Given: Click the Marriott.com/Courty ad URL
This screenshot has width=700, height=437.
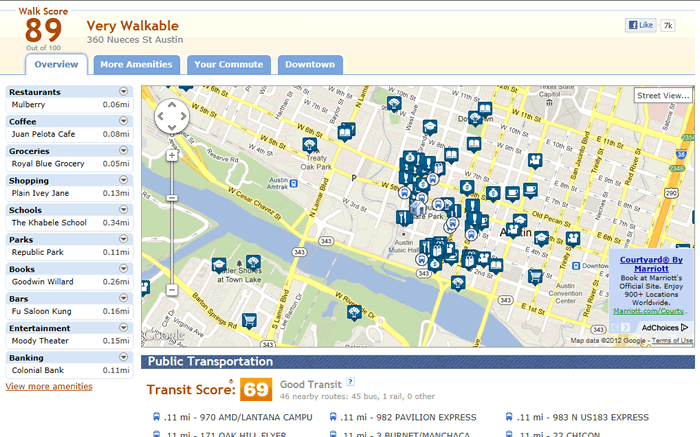Looking at the screenshot, I should (649, 311).
